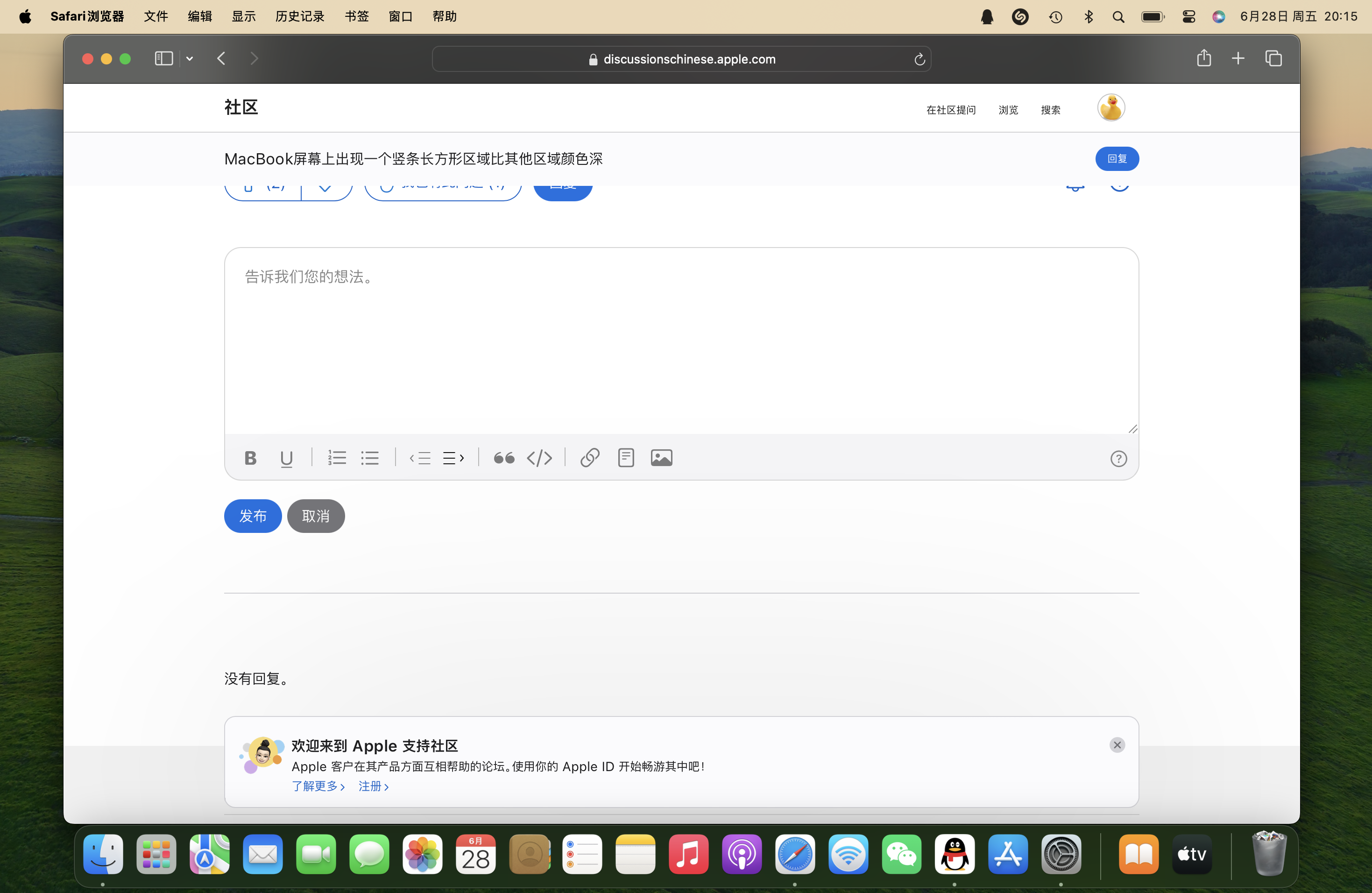Insert a bulleted list

pos(369,458)
